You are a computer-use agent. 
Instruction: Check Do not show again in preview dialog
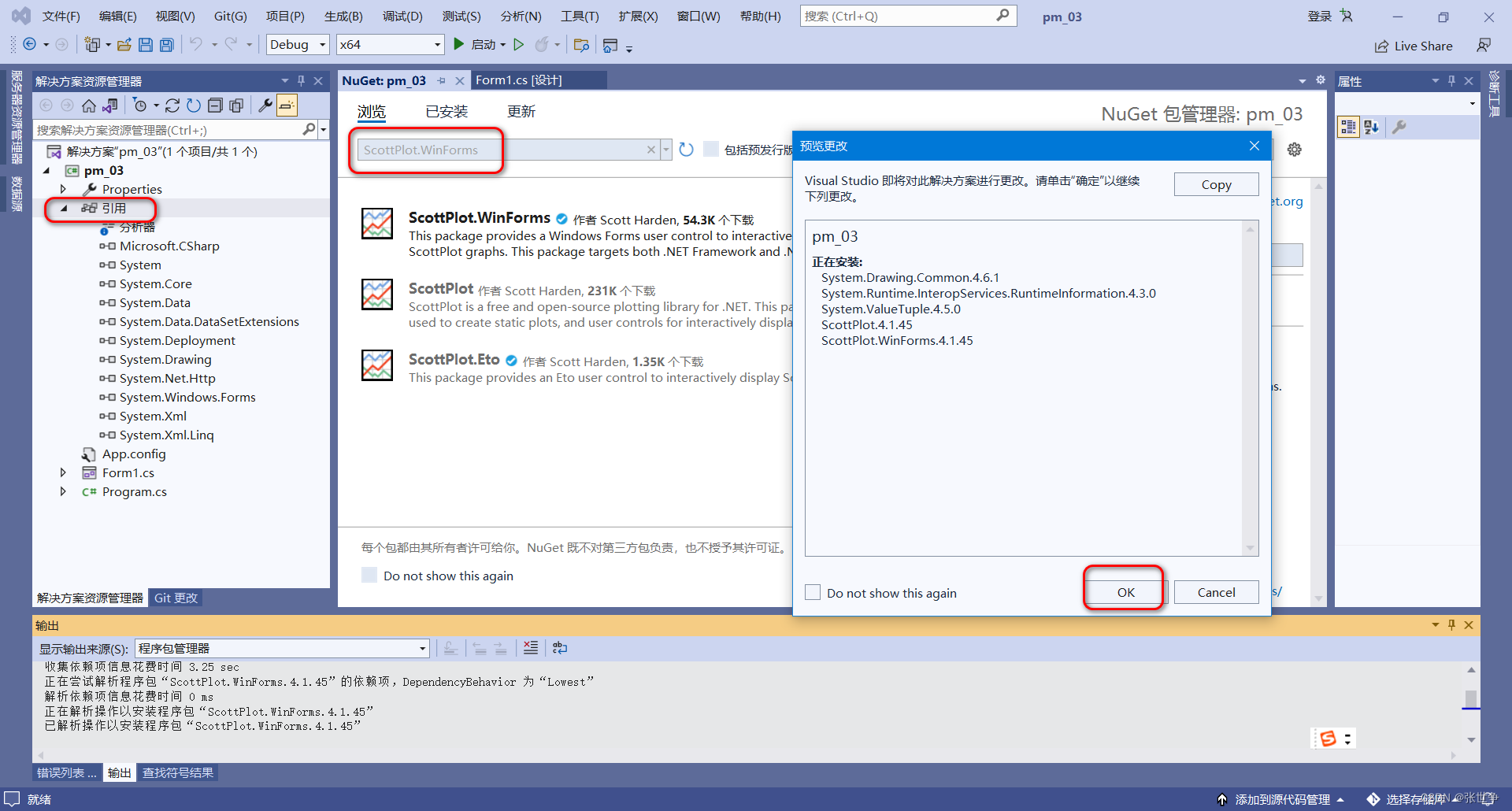click(813, 593)
